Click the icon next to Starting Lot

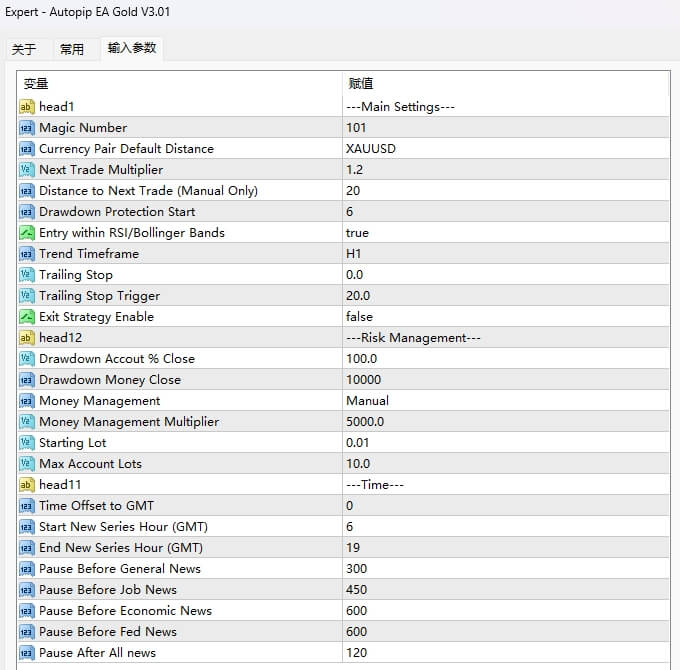[27, 443]
